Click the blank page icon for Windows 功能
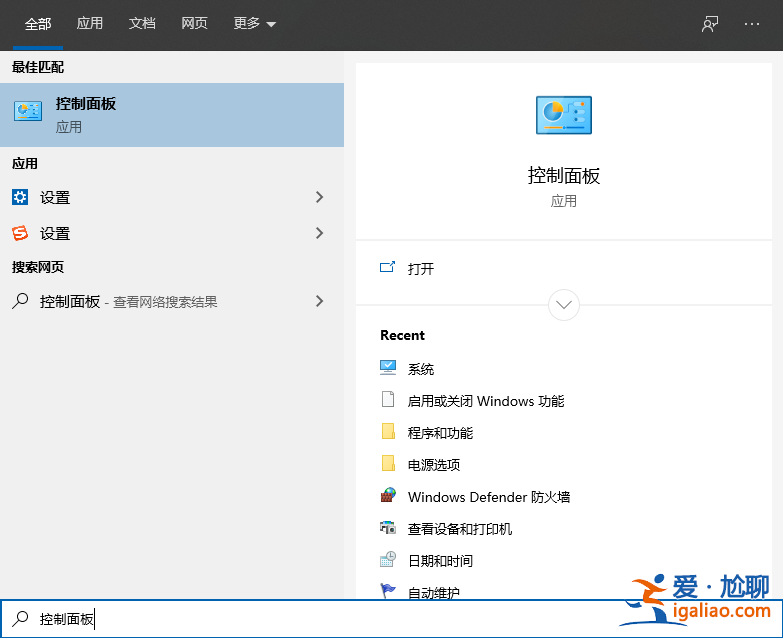The image size is (783, 638). (388, 399)
